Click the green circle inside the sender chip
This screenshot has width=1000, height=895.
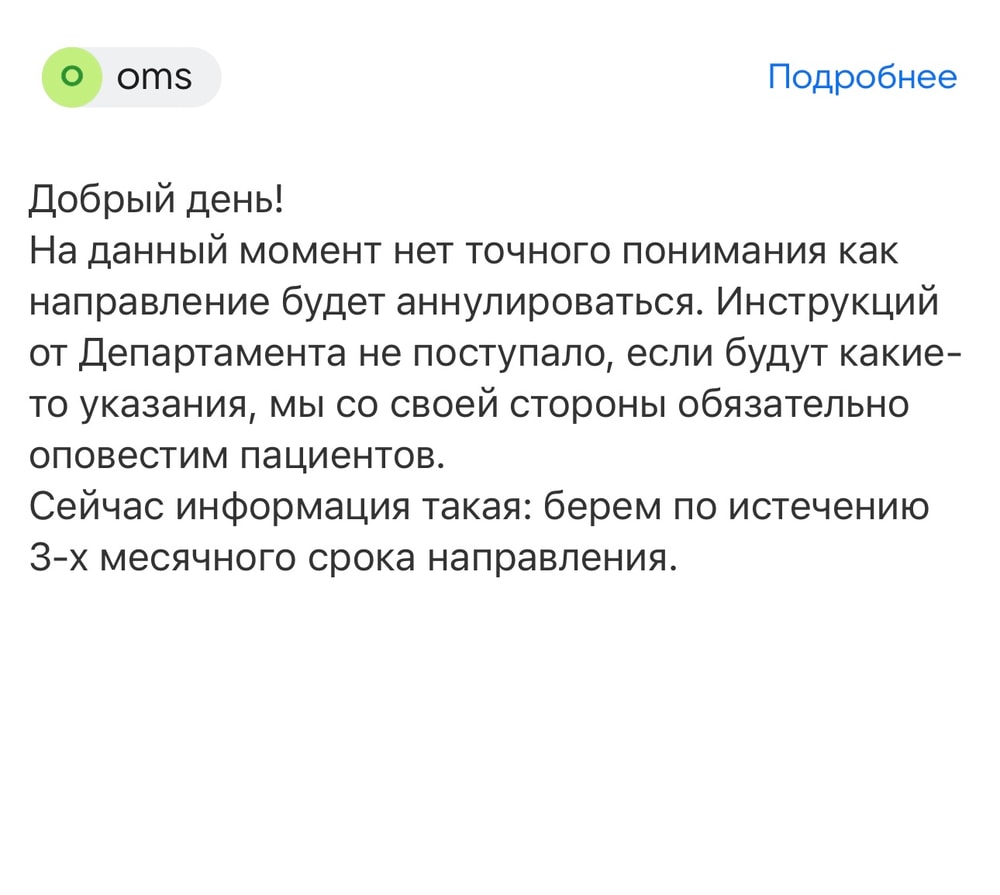click(73, 77)
